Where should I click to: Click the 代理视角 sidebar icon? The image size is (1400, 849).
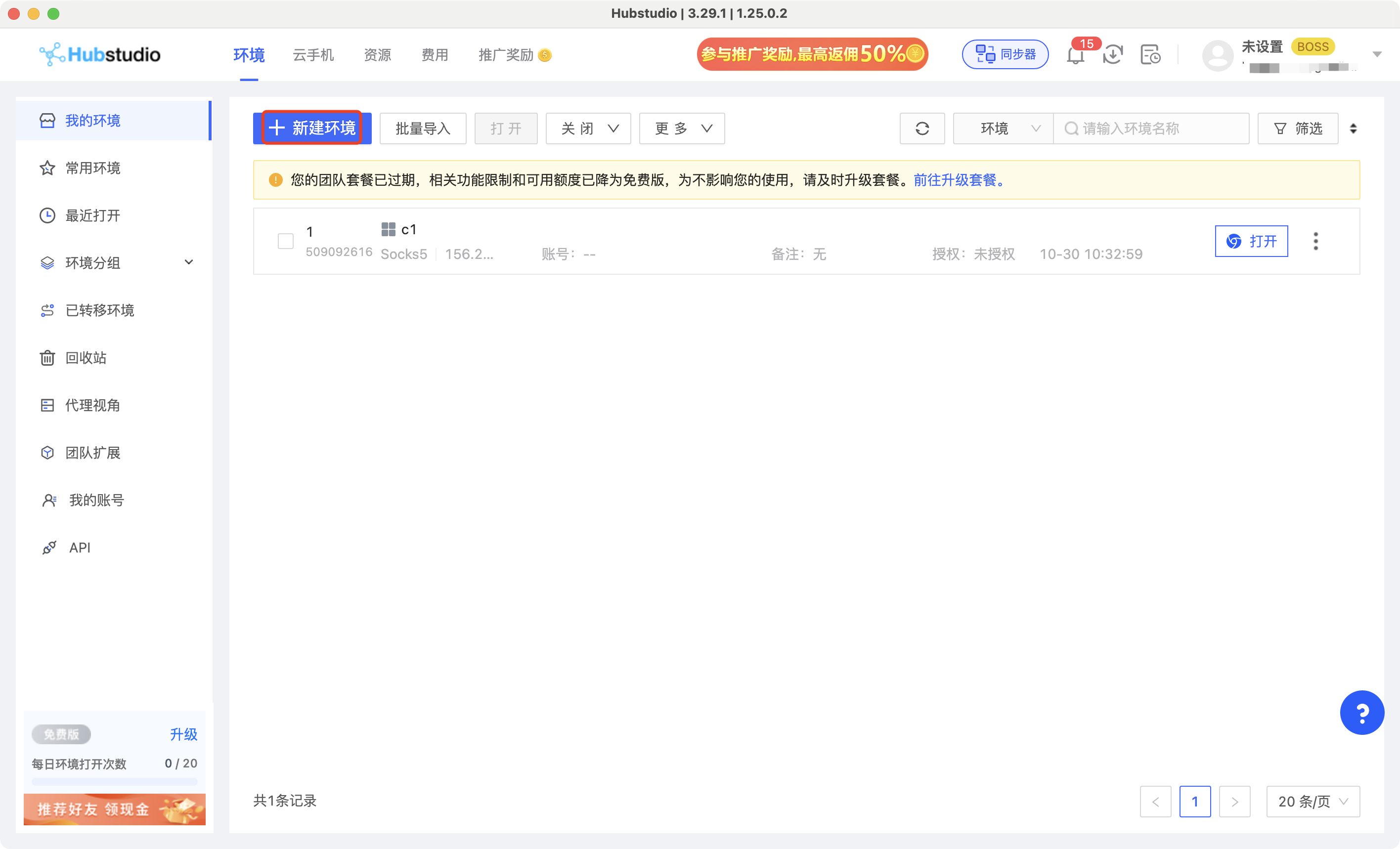(47, 405)
